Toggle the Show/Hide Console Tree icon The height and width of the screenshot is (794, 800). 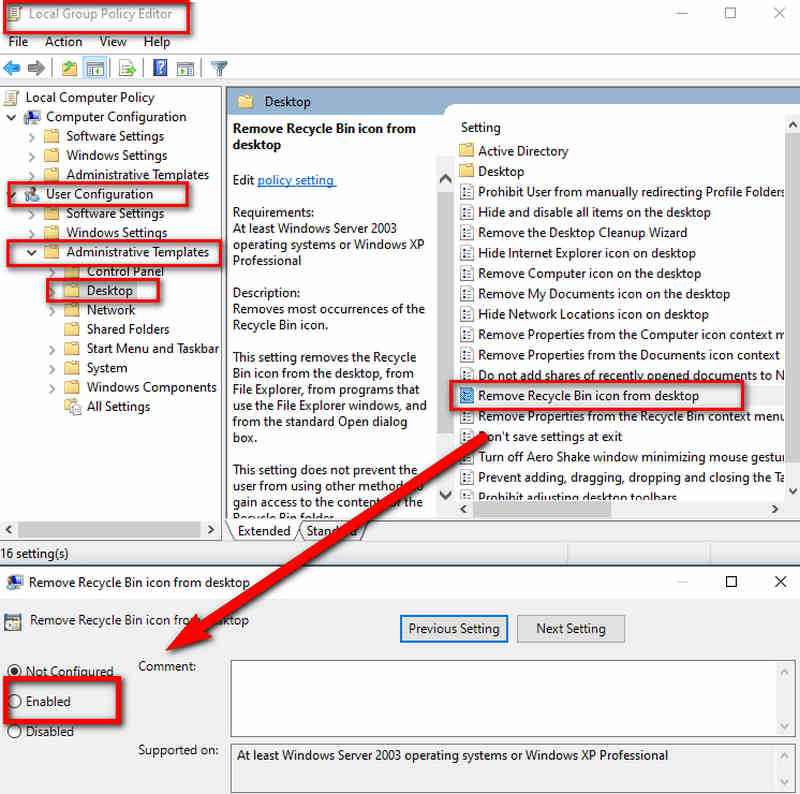pyautogui.click(x=95, y=69)
